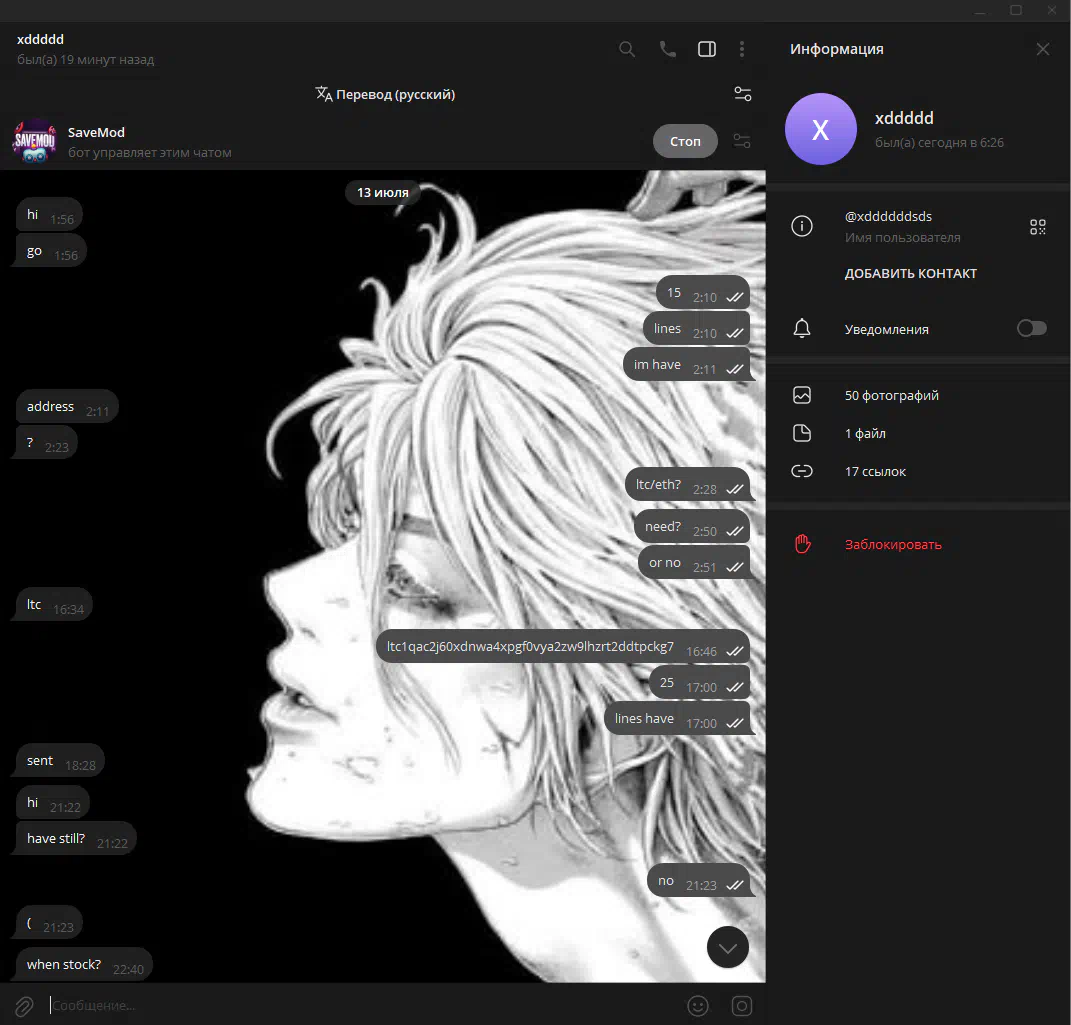Click the chat header name xddddd
The image size is (1071, 1025).
coord(40,40)
